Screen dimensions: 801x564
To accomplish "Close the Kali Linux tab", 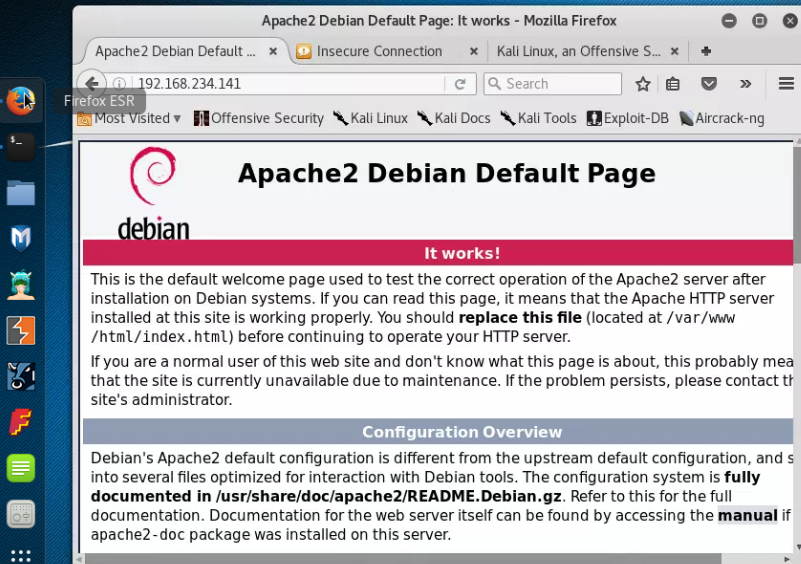I will click(x=675, y=51).
